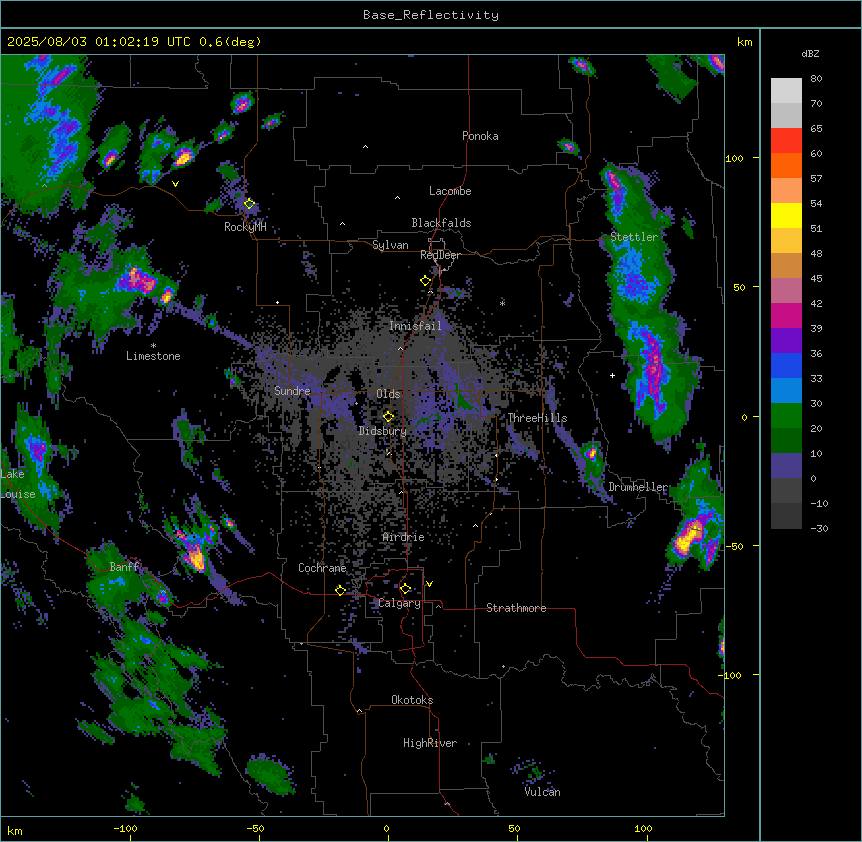862x842 pixels.
Task: Click the Cochrane city label
Action: pyautogui.click(x=322, y=568)
